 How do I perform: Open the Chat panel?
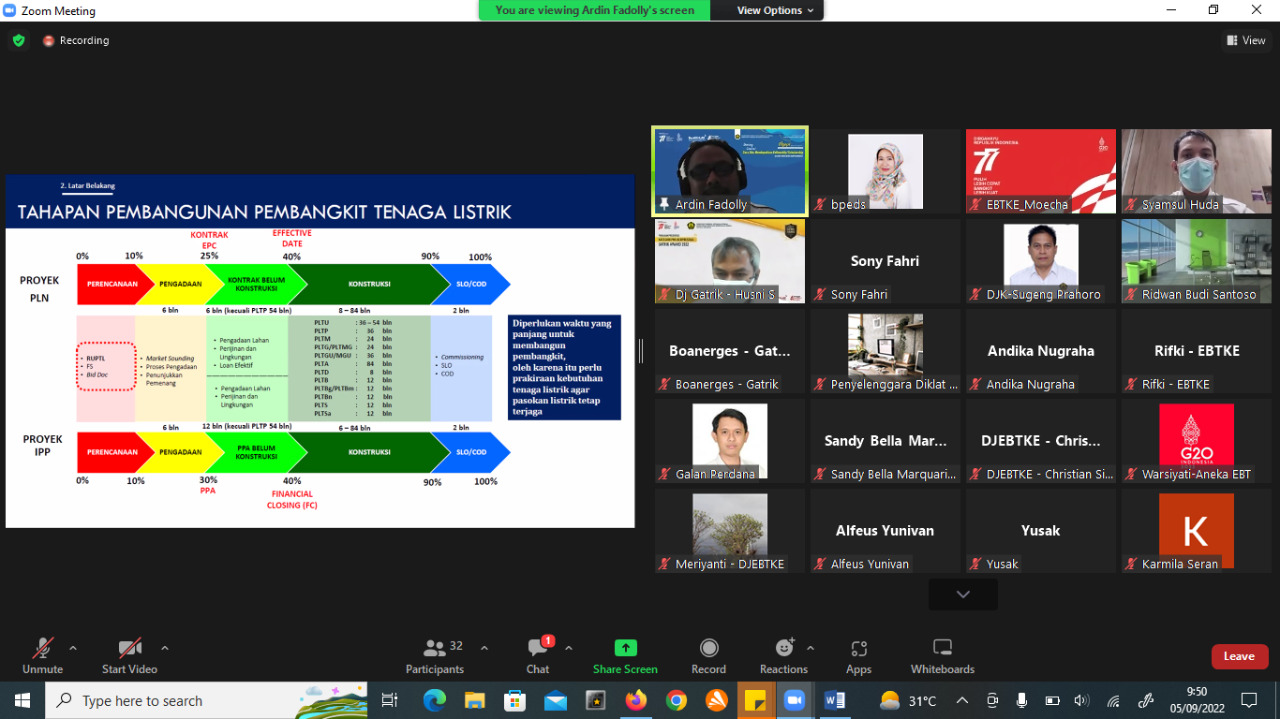pos(538,656)
